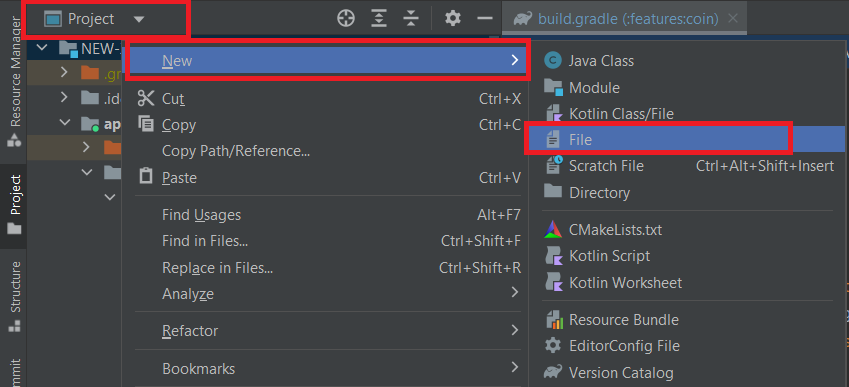
Task: Click the Kotlin Script icon
Action: pos(553,255)
